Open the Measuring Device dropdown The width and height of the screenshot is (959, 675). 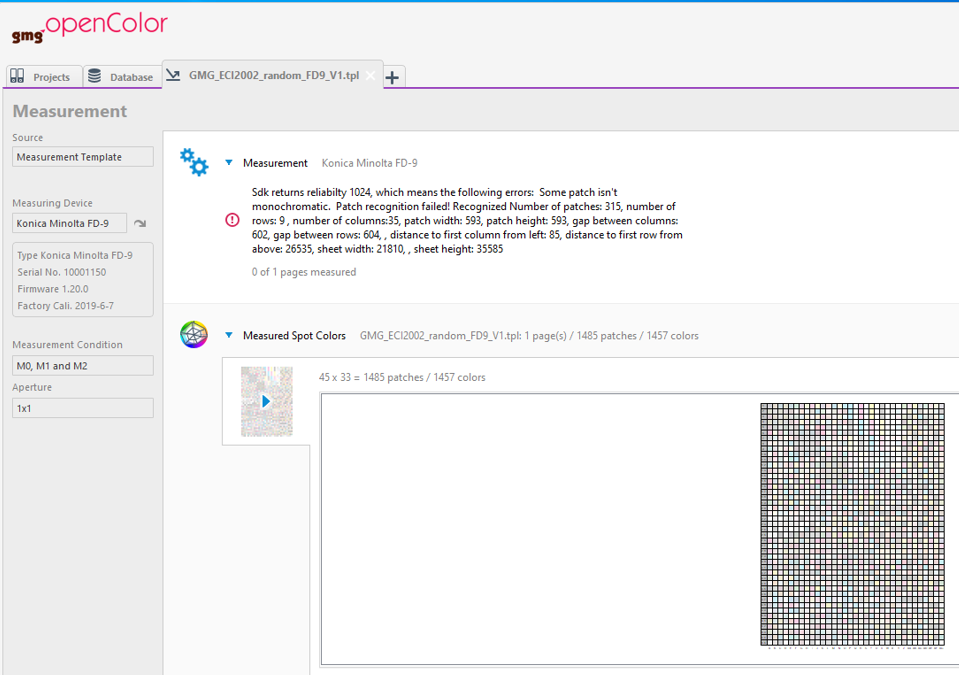pos(69,223)
